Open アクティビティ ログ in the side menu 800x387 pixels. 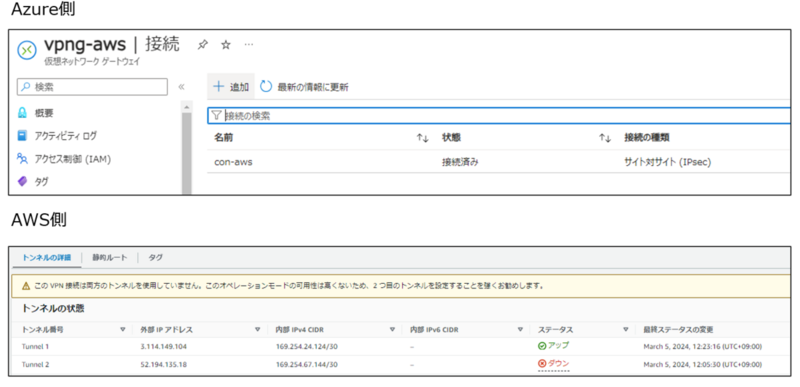[65, 136]
